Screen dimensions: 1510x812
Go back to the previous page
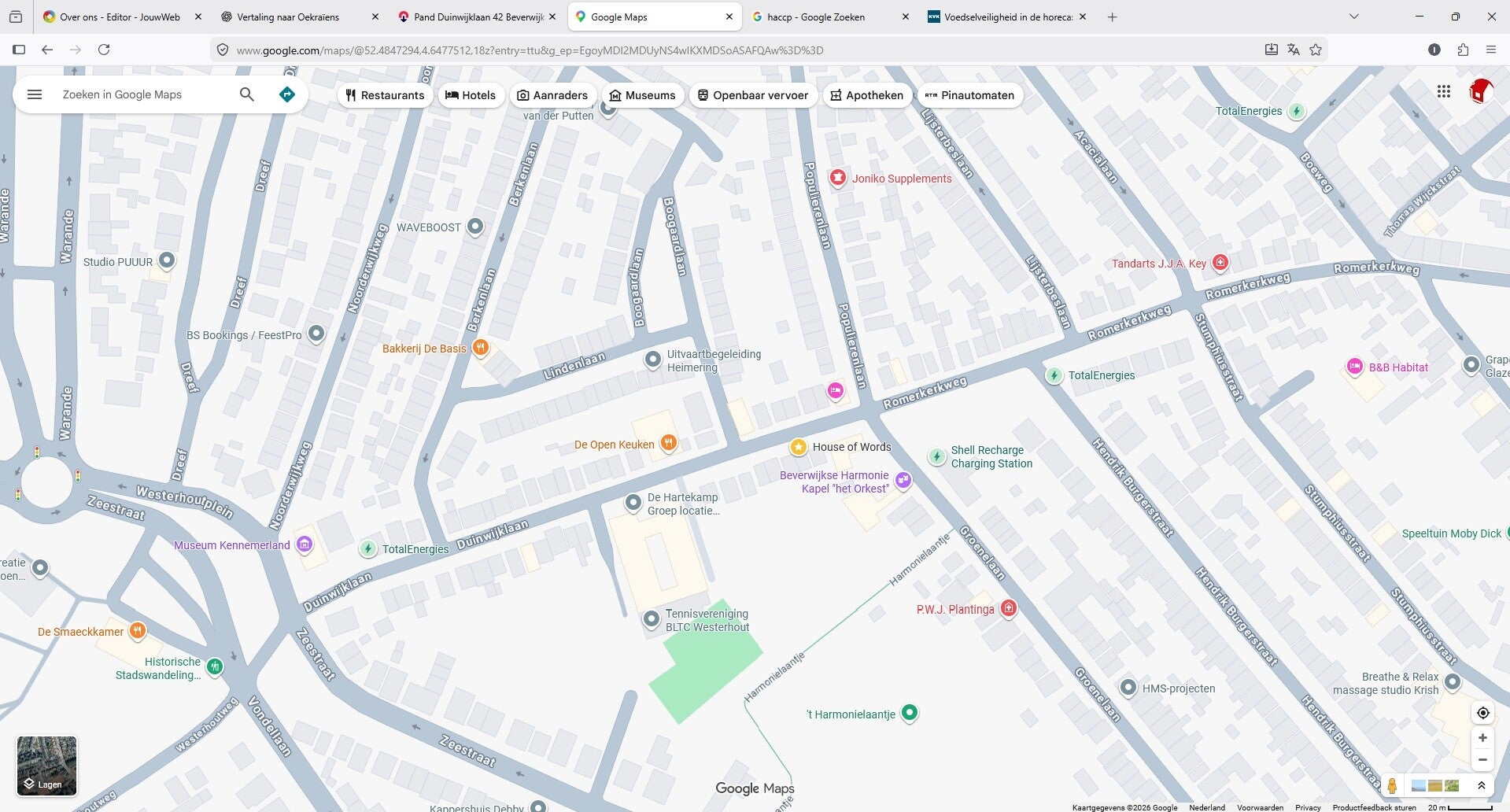click(47, 50)
